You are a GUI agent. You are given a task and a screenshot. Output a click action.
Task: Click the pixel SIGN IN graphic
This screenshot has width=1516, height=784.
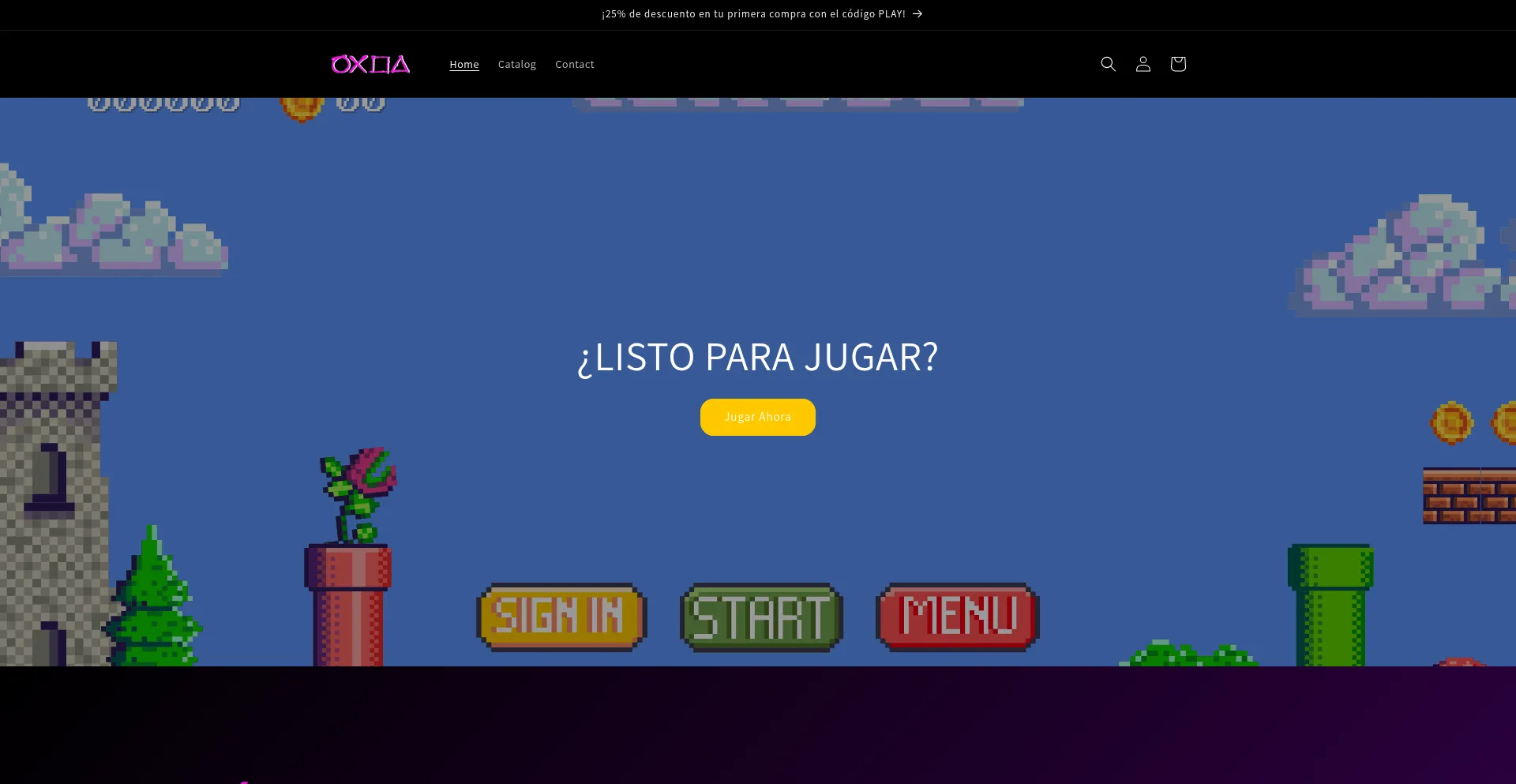coord(561,617)
